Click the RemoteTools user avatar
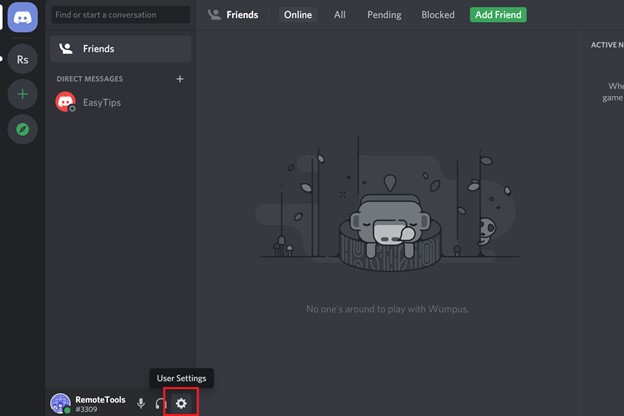 click(60, 403)
